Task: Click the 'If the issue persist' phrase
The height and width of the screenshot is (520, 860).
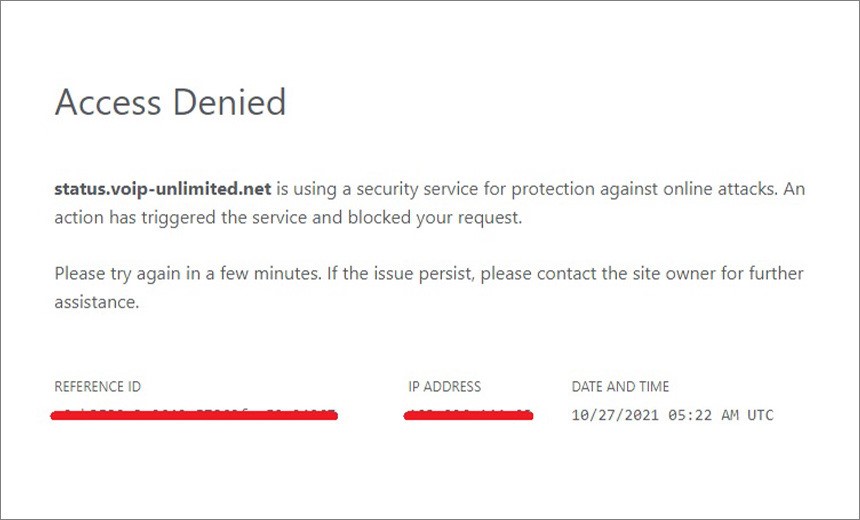Action: [x=400, y=274]
